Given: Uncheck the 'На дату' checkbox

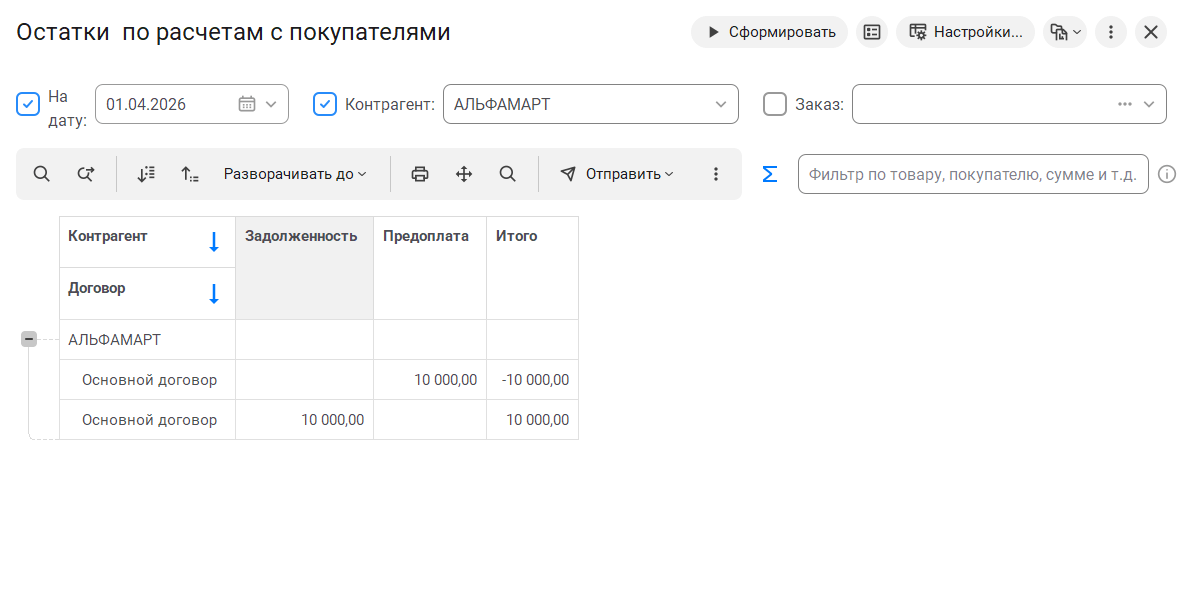Looking at the screenshot, I should (28, 104).
